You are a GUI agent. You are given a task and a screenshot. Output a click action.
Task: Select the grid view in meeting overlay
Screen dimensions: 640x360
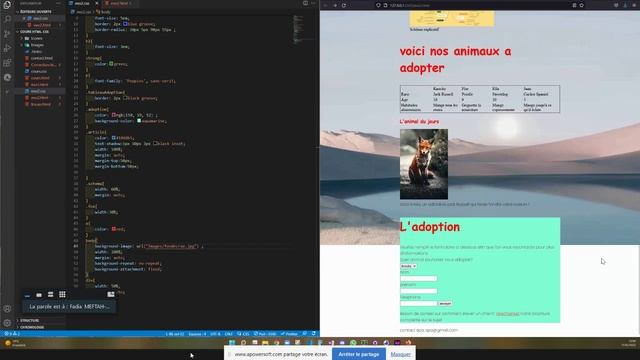point(62,295)
